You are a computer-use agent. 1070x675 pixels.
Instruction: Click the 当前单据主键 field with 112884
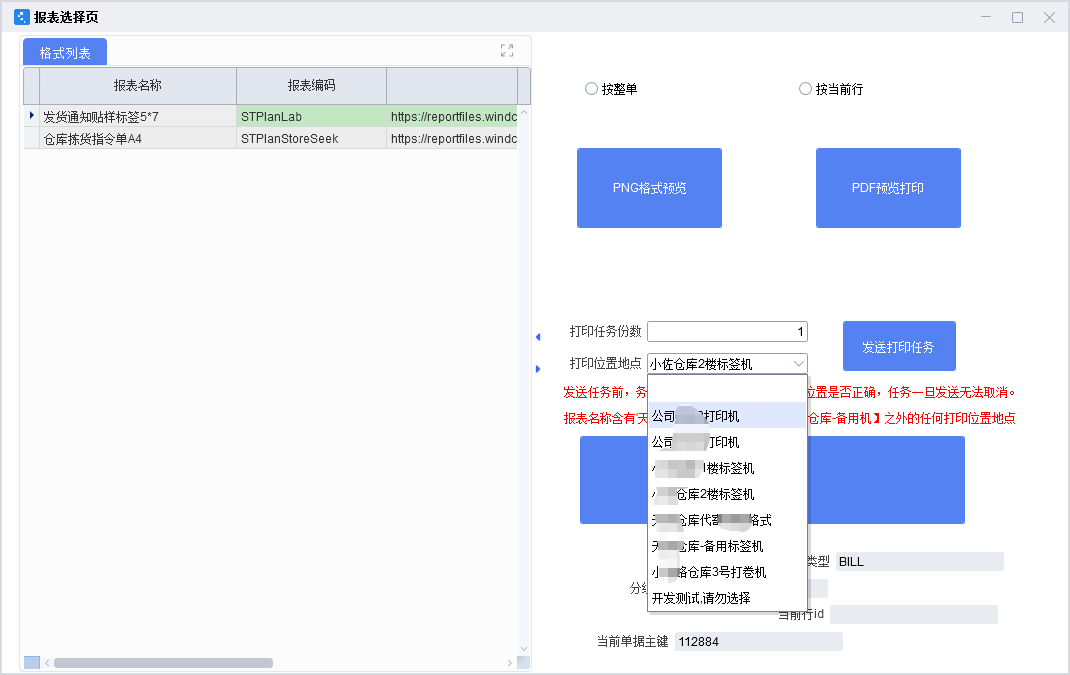click(759, 641)
